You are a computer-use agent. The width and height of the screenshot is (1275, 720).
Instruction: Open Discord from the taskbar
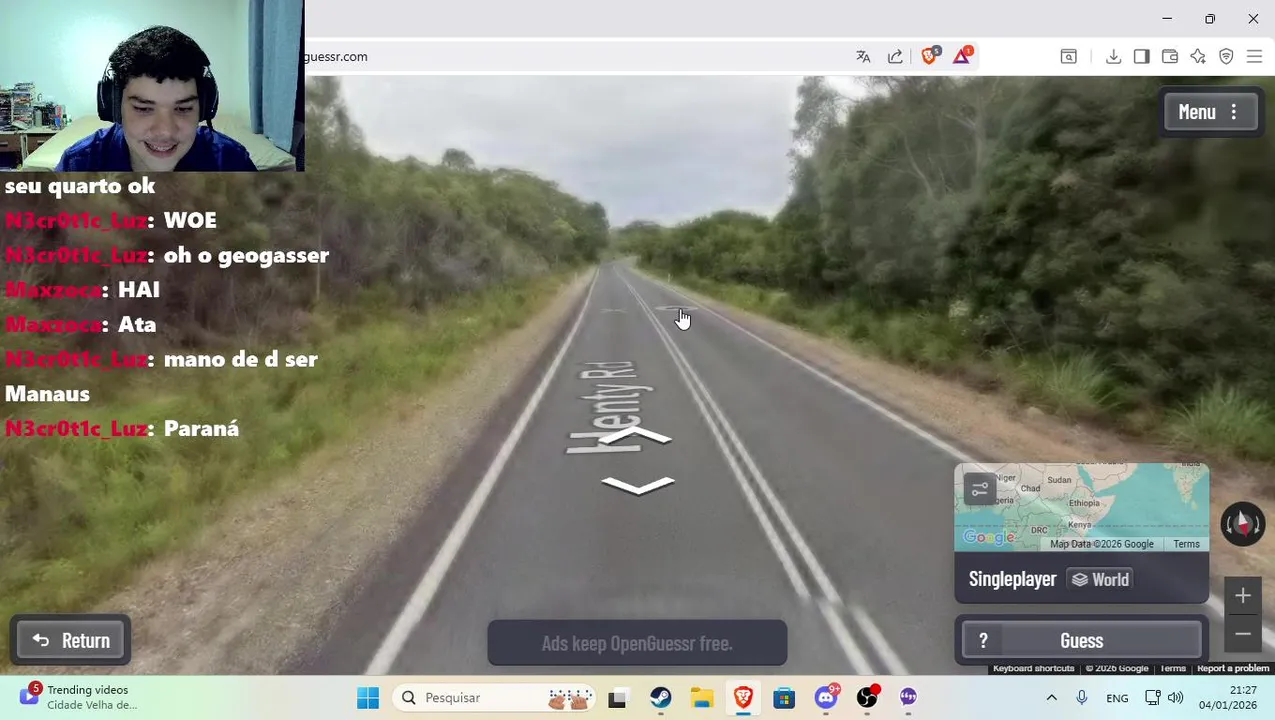point(826,698)
